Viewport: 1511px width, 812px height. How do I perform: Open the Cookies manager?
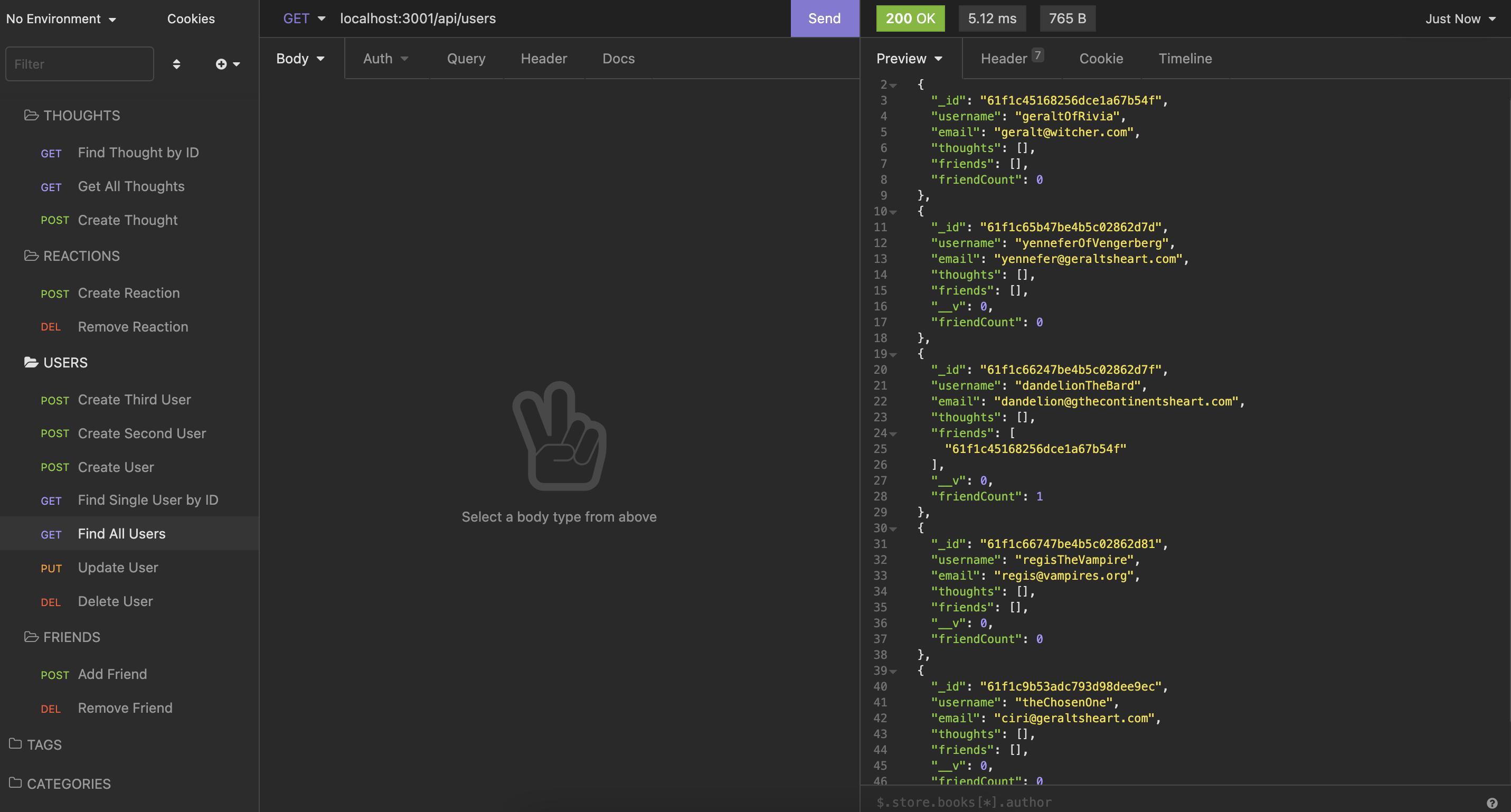pos(191,19)
